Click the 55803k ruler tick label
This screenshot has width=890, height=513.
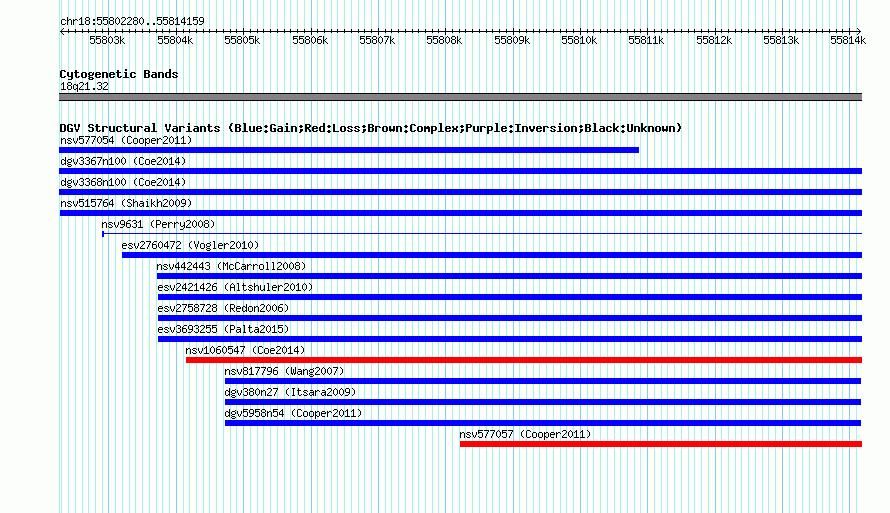107,40
